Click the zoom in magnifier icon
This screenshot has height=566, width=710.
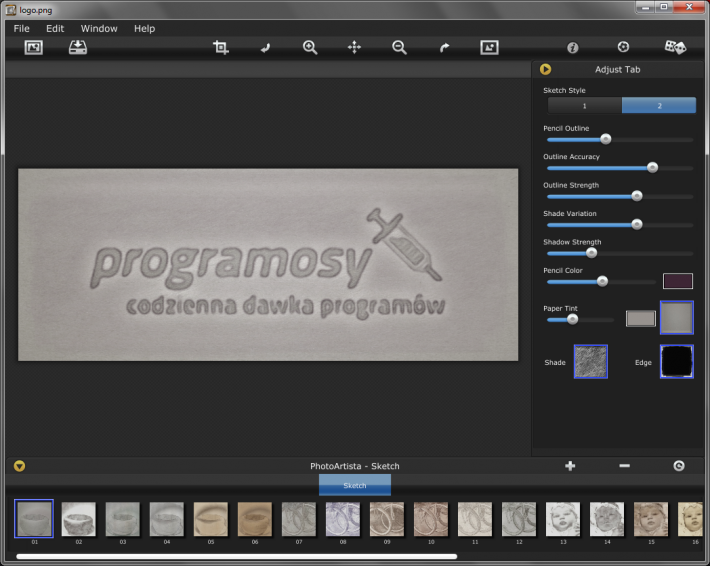click(310, 47)
